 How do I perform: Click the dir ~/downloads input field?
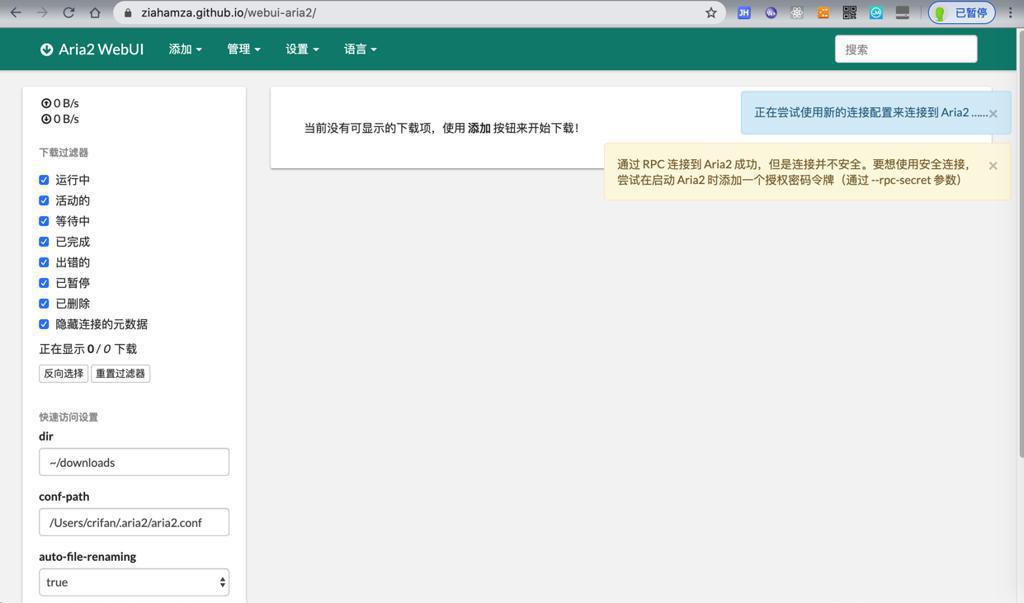pos(134,462)
